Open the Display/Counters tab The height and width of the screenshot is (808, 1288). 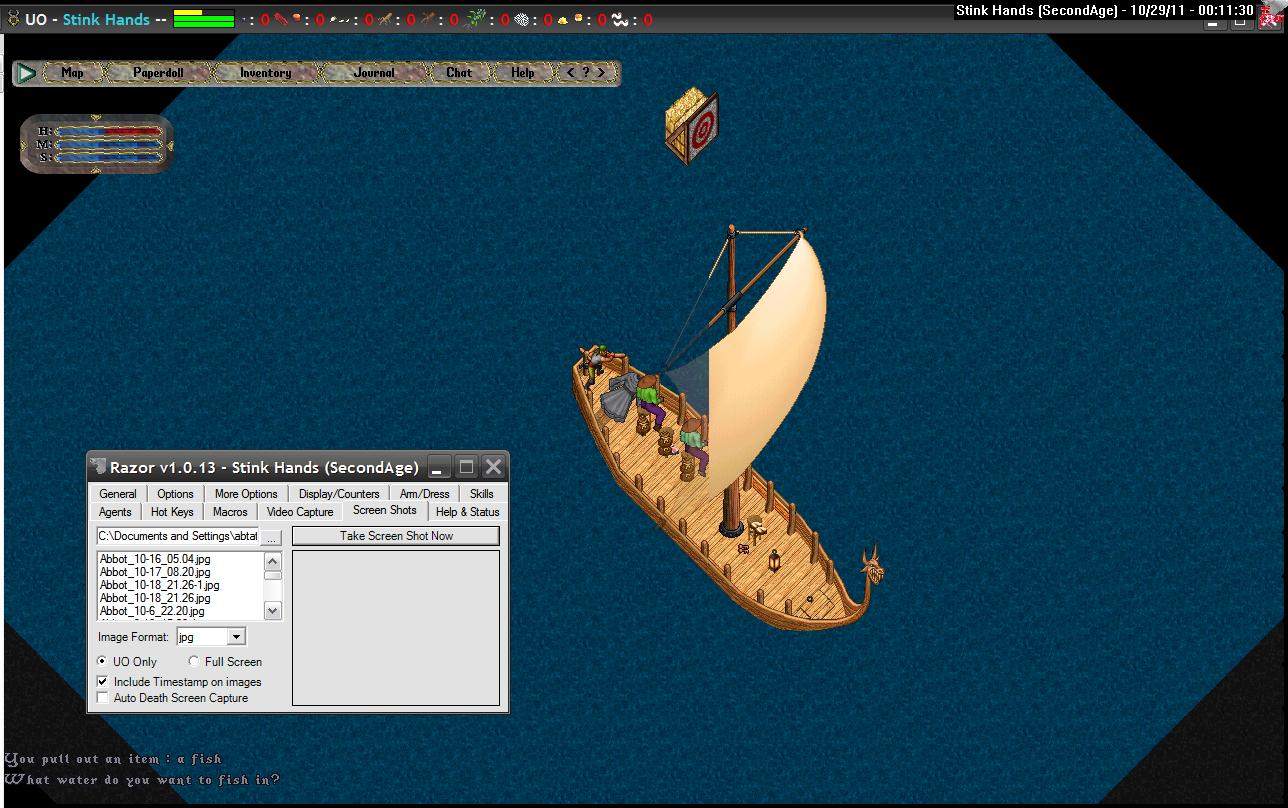click(x=339, y=493)
